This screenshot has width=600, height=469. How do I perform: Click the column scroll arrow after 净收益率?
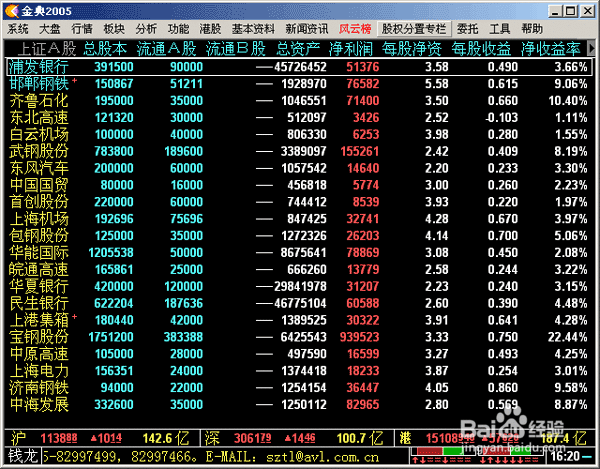(592, 48)
